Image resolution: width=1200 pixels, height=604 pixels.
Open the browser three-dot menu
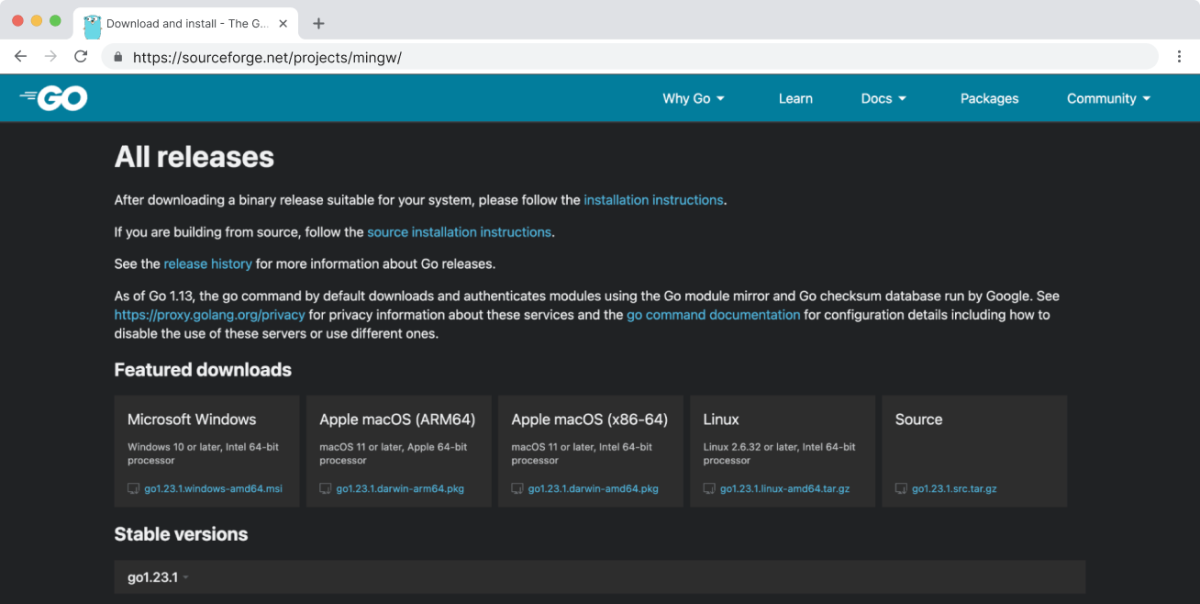click(1179, 57)
